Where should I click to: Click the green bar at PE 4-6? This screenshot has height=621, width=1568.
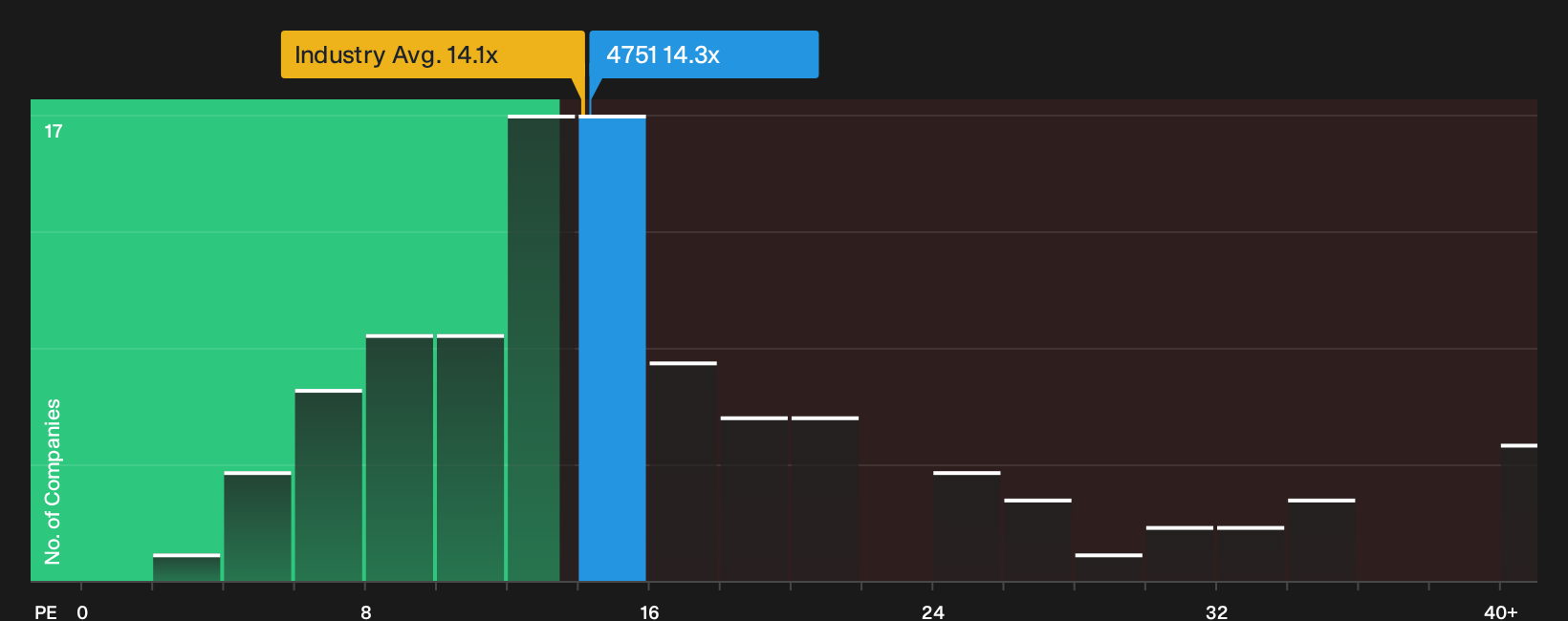click(257, 526)
